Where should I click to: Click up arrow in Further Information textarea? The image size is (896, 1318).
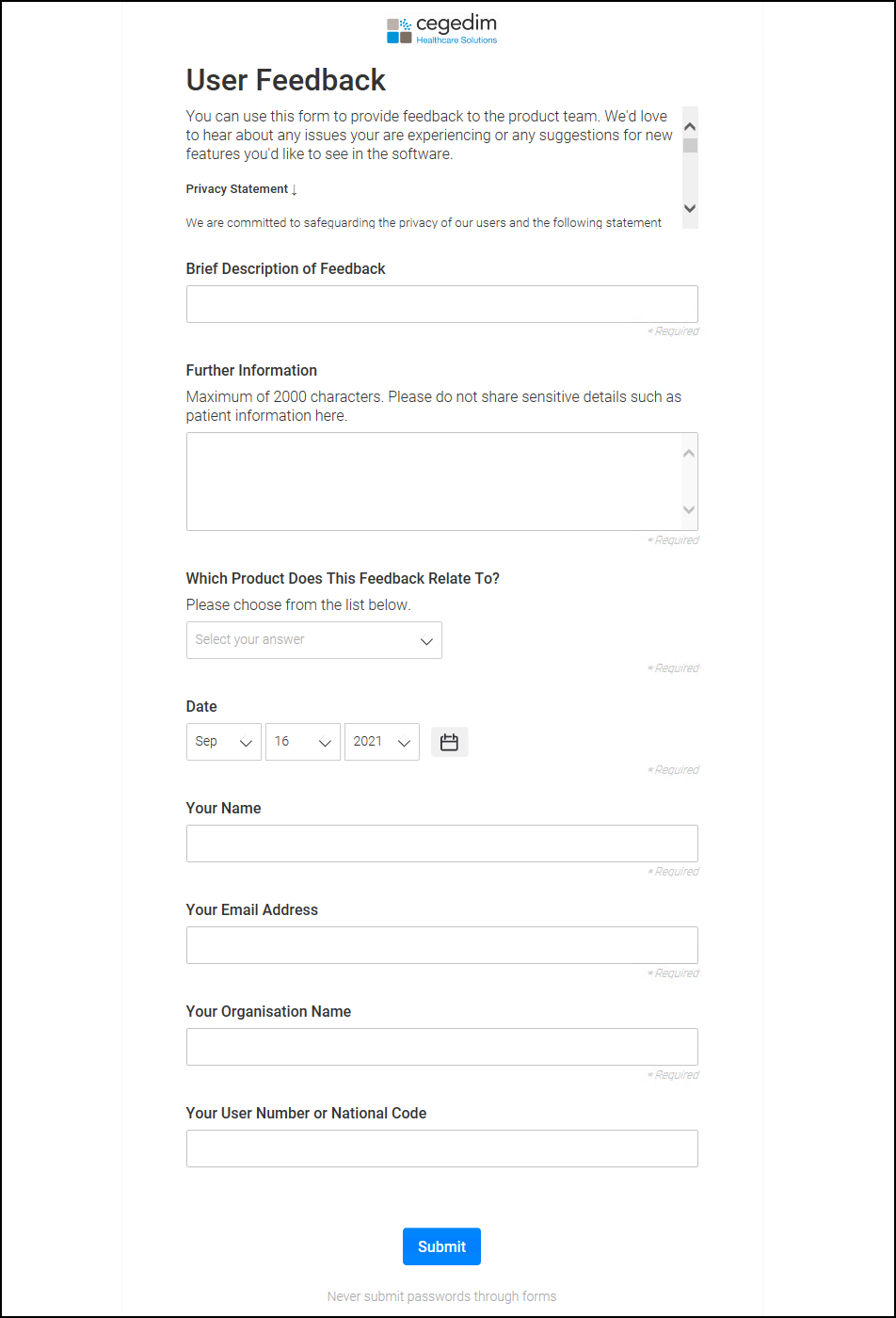(689, 454)
